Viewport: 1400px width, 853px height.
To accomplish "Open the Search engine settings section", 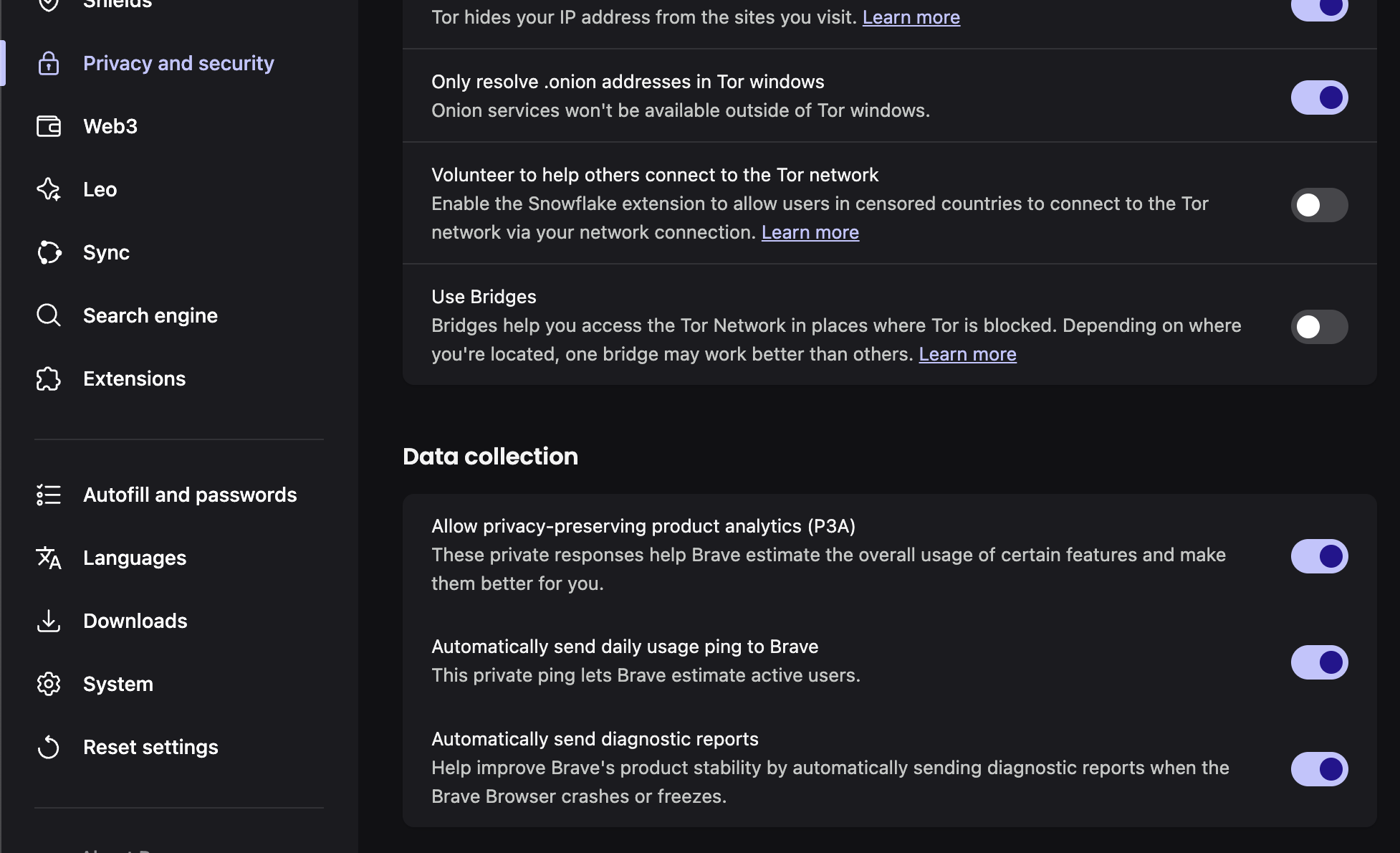I will pos(150,315).
